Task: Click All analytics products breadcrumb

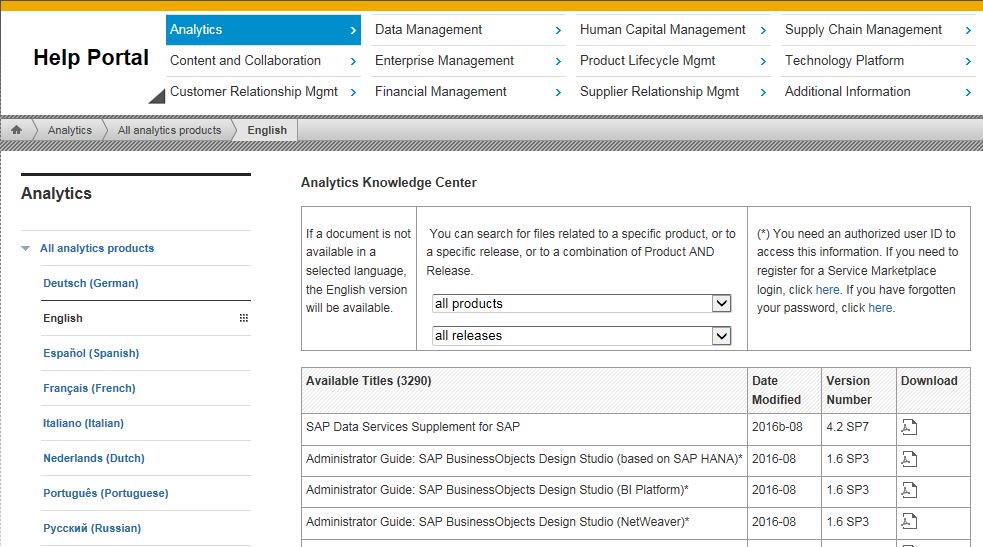Action: coord(169,130)
